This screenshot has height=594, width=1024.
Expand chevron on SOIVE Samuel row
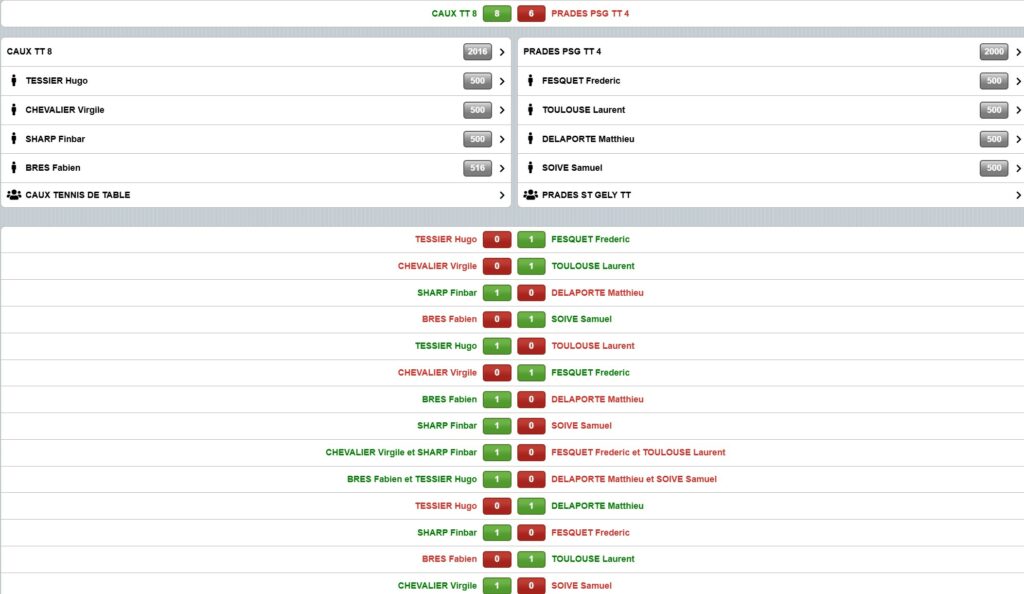(1018, 168)
